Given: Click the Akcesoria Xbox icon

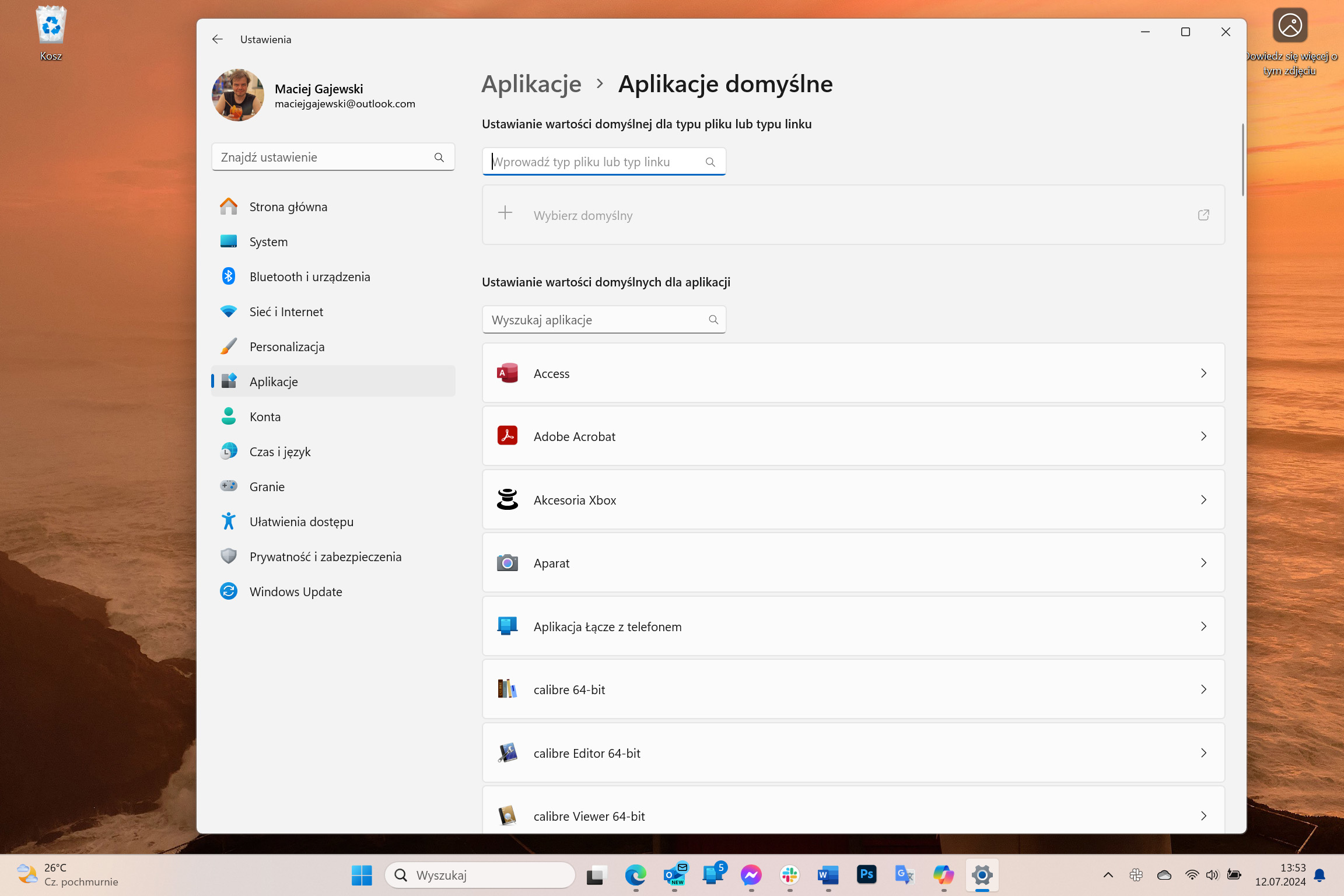Looking at the screenshot, I should (508, 499).
